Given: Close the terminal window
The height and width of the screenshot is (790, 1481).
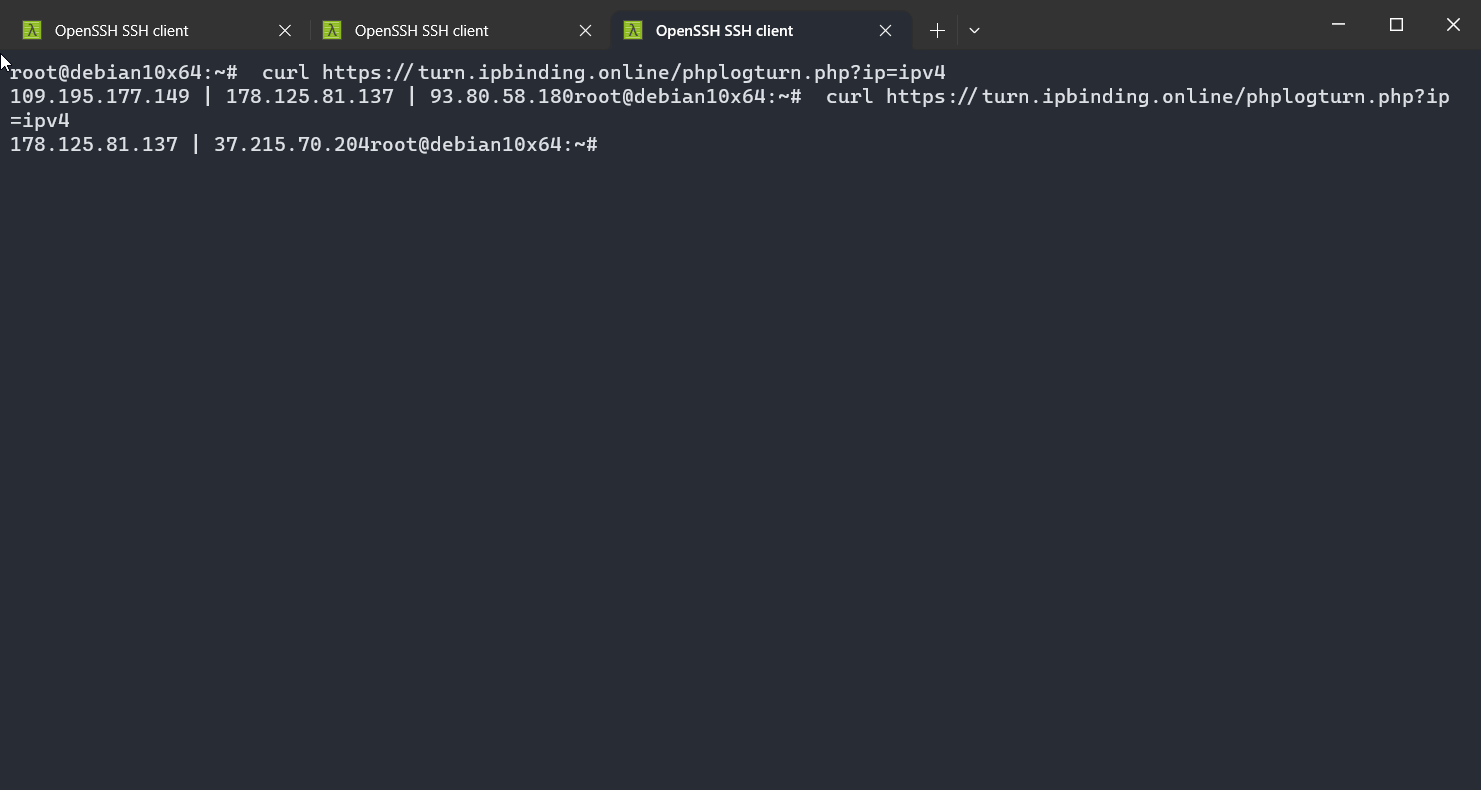Looking at the screenshot, I should 1453,25.
